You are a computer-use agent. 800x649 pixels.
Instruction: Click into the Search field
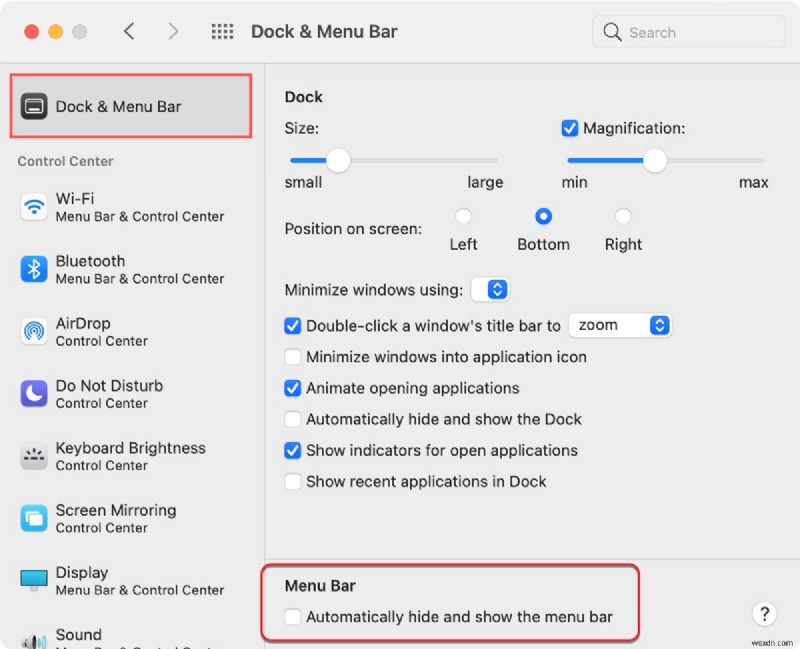689,32
